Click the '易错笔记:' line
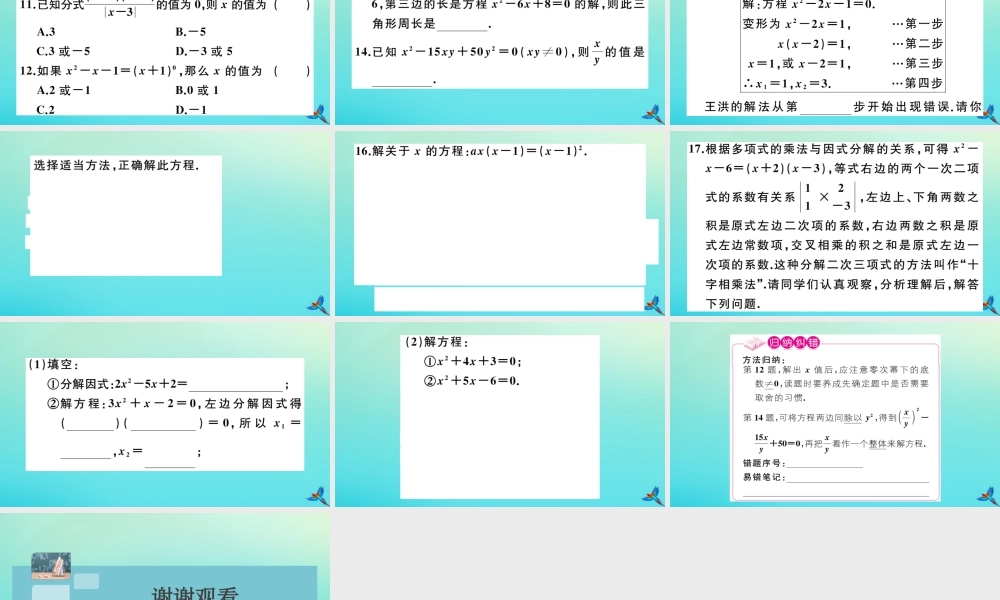The height and width of the screenshot is (600, 1000). click(x=858, y=477)
